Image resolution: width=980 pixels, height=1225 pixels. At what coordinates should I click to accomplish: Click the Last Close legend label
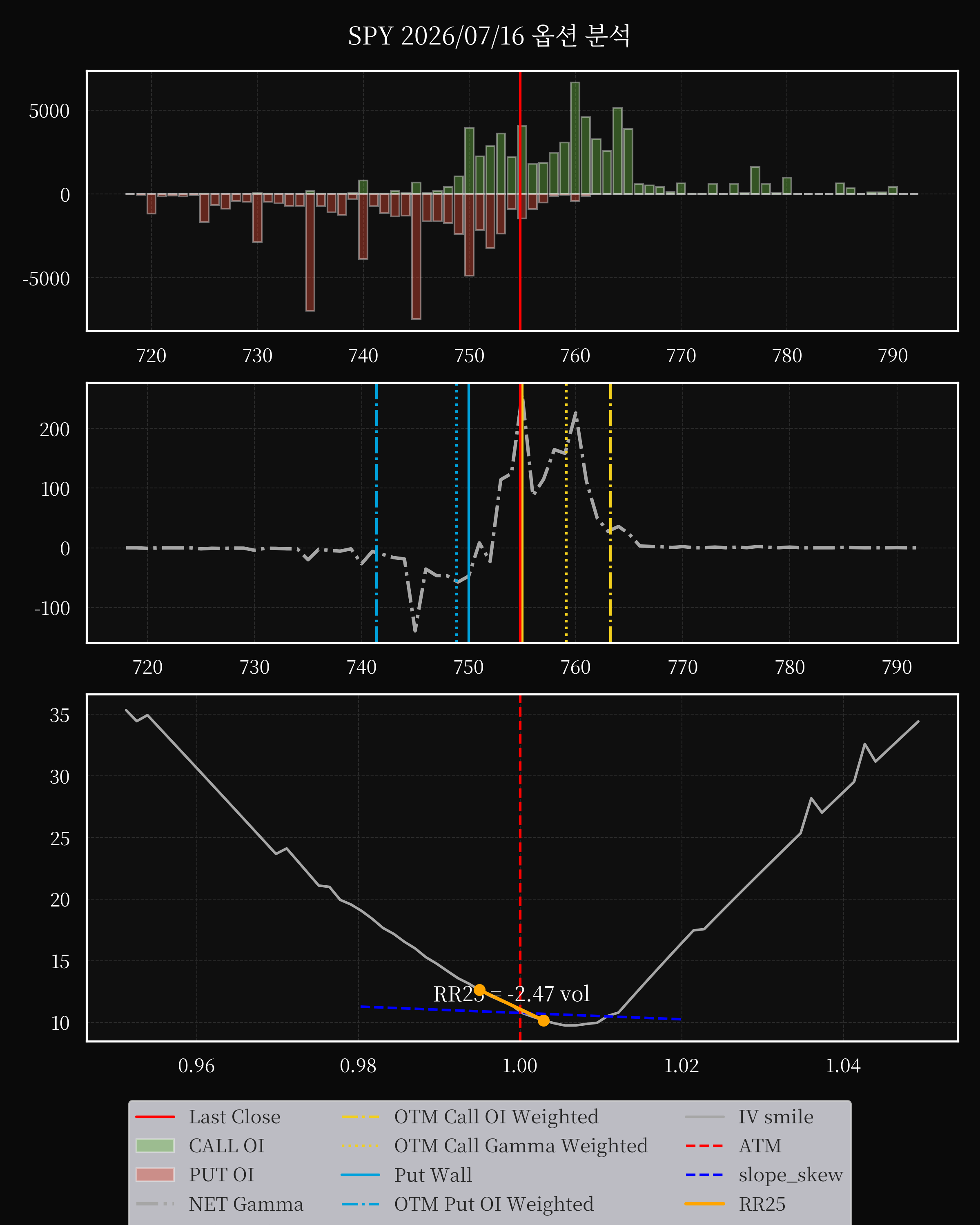[235, 1117]
